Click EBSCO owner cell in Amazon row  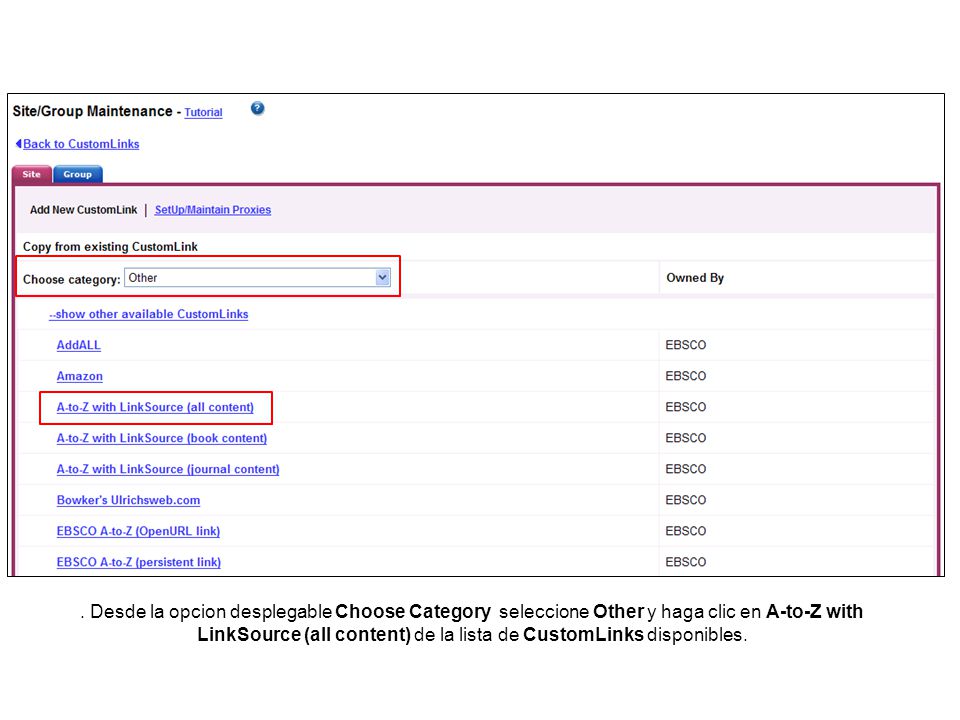[686, 376]
